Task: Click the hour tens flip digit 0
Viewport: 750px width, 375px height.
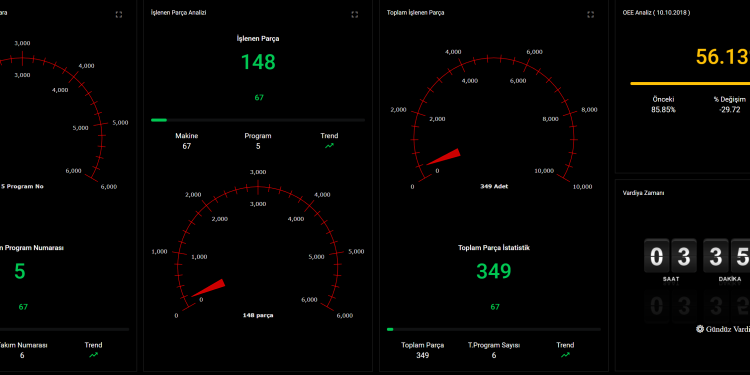Action: (x=657, y=256)
